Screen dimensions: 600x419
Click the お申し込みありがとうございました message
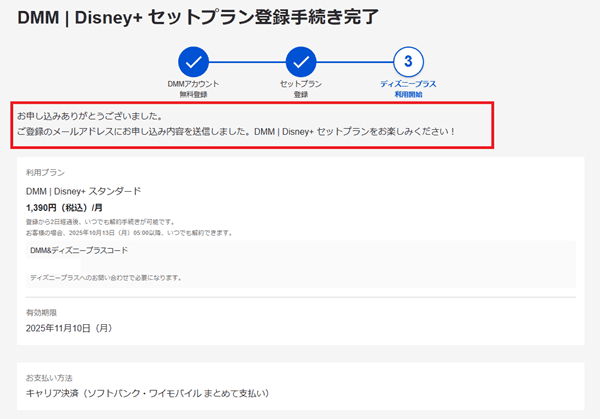(96, 117)
